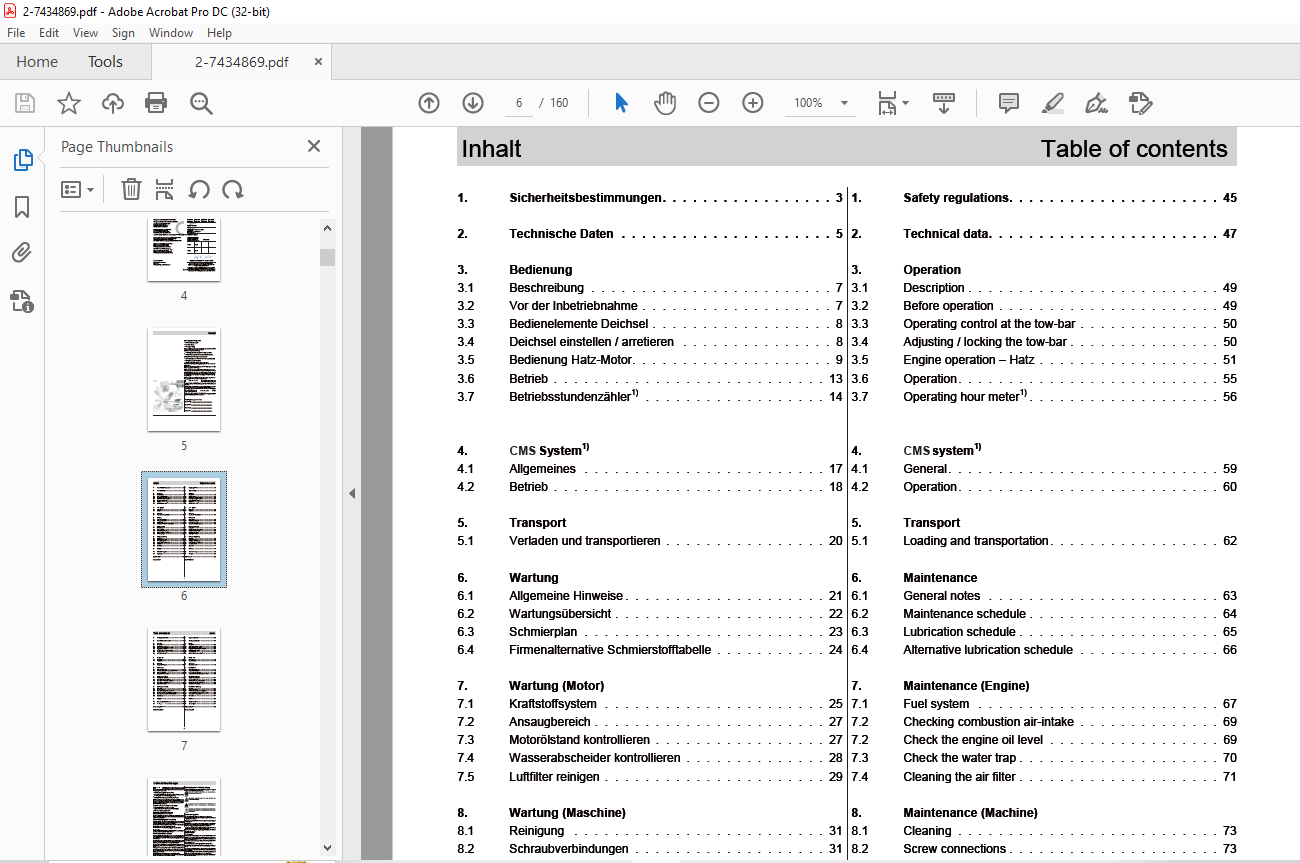Click the Save file icon

click(x=25, y=103)
